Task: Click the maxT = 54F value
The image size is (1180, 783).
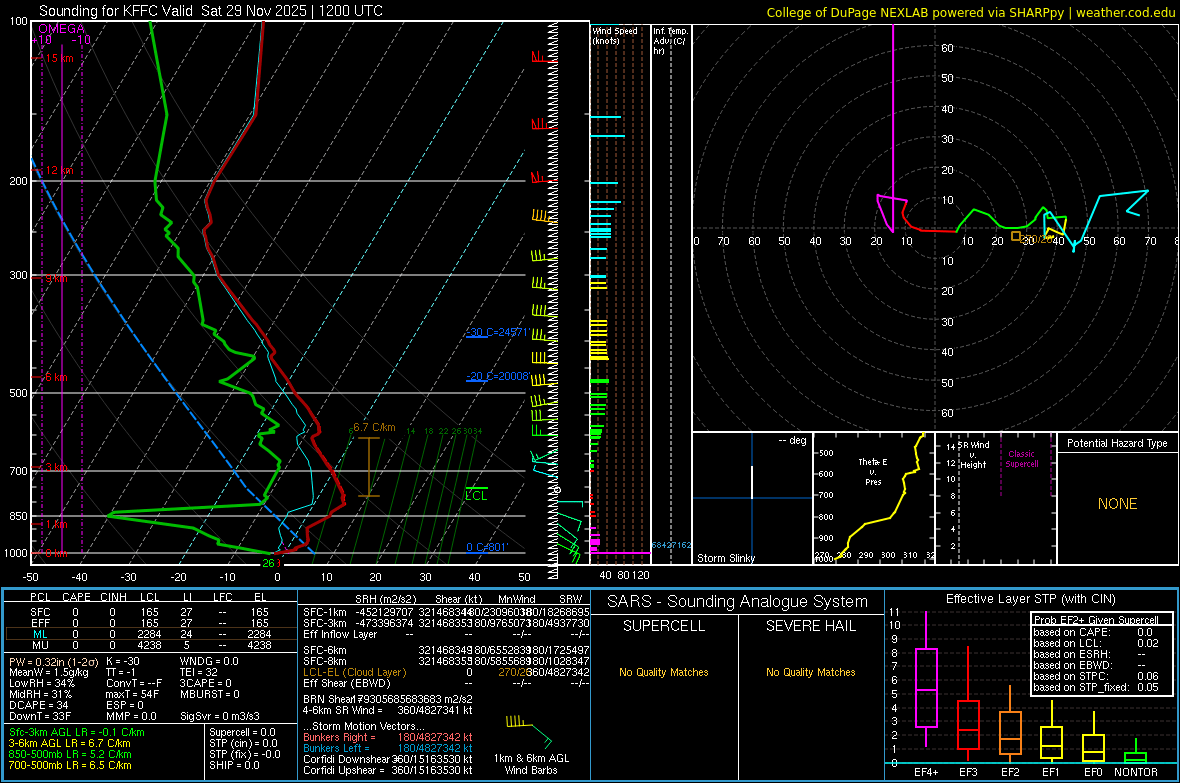Action: [132, 694]
